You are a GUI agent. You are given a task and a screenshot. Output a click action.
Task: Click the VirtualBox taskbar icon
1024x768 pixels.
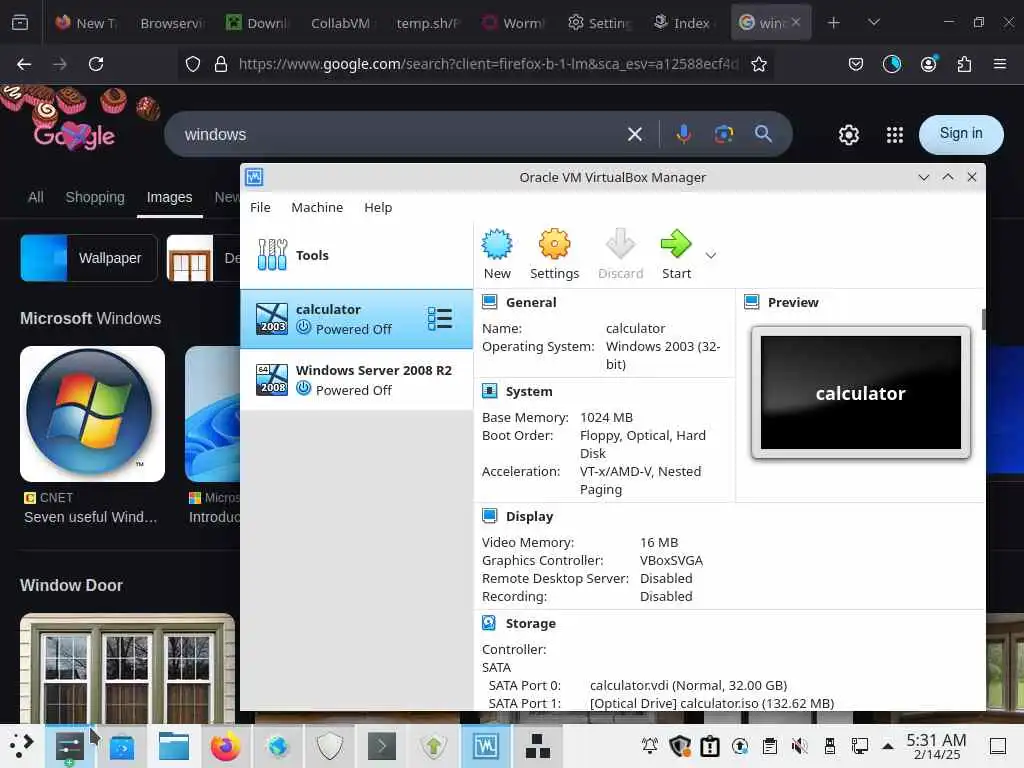(485, 746)
